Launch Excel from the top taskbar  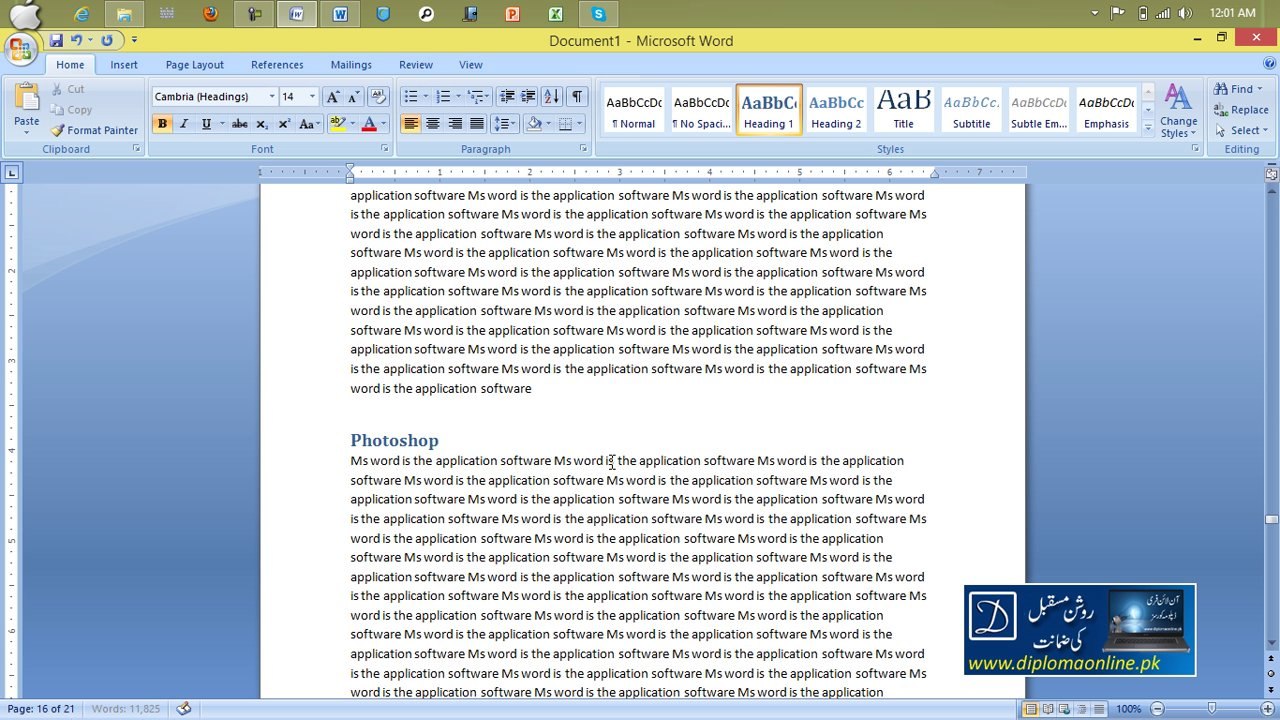click(555, 14)
